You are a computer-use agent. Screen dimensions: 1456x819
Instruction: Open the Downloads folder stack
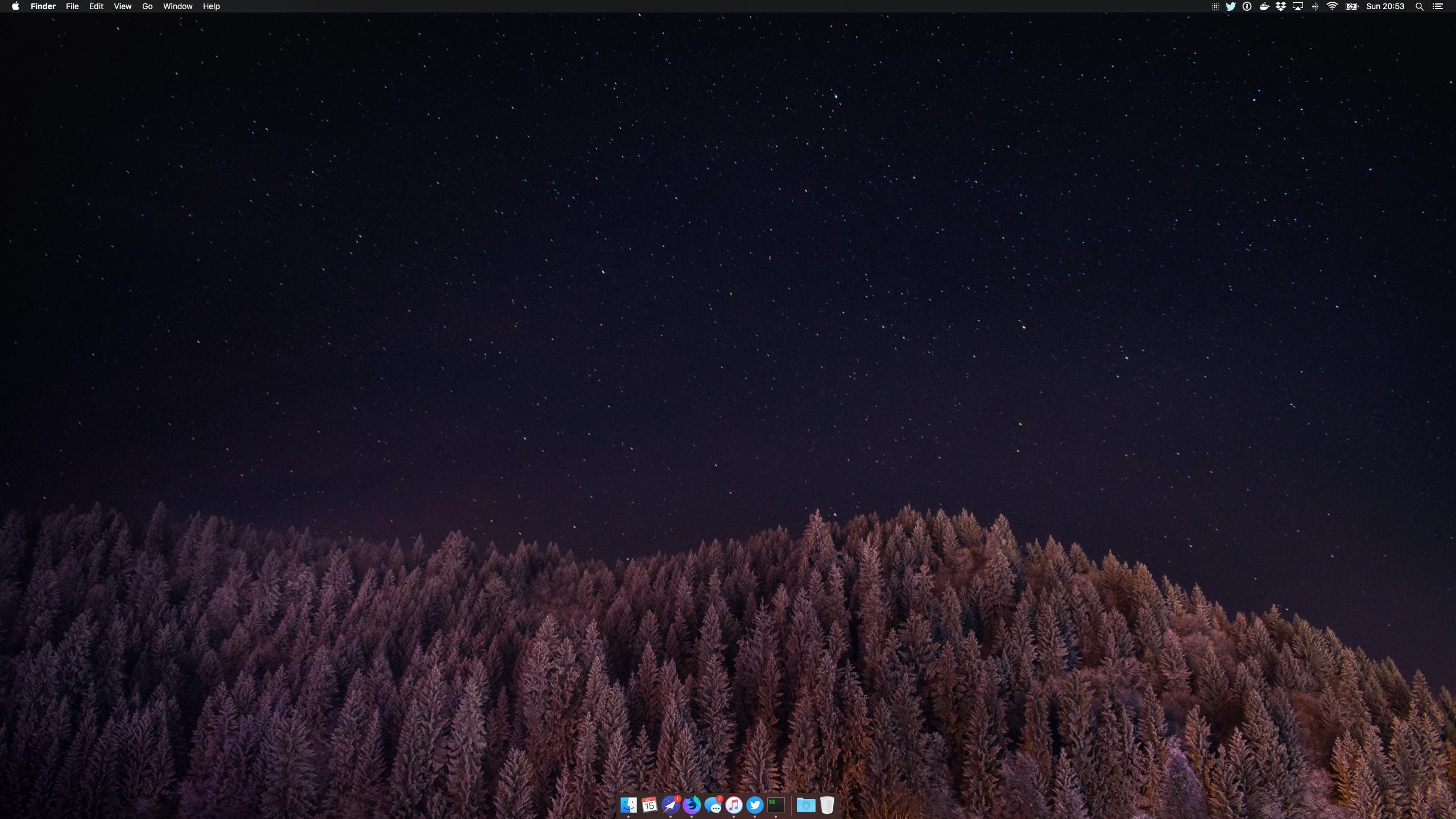click(x=806, y=805)
